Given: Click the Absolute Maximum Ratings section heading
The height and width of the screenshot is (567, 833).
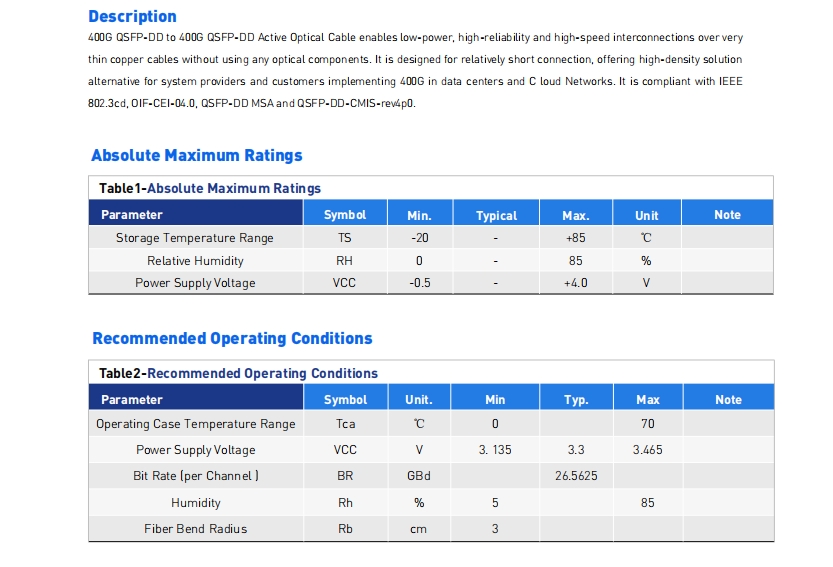Looking at the screenshot, I should (196, 155).
